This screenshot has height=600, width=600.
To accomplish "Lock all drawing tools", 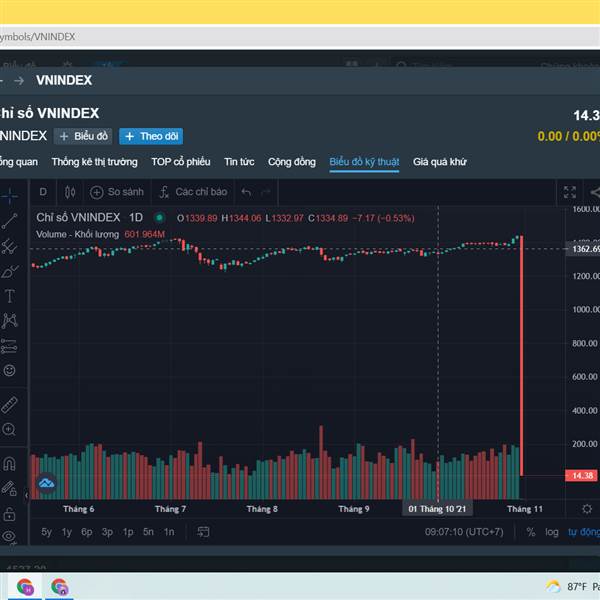I will (9, 514).
